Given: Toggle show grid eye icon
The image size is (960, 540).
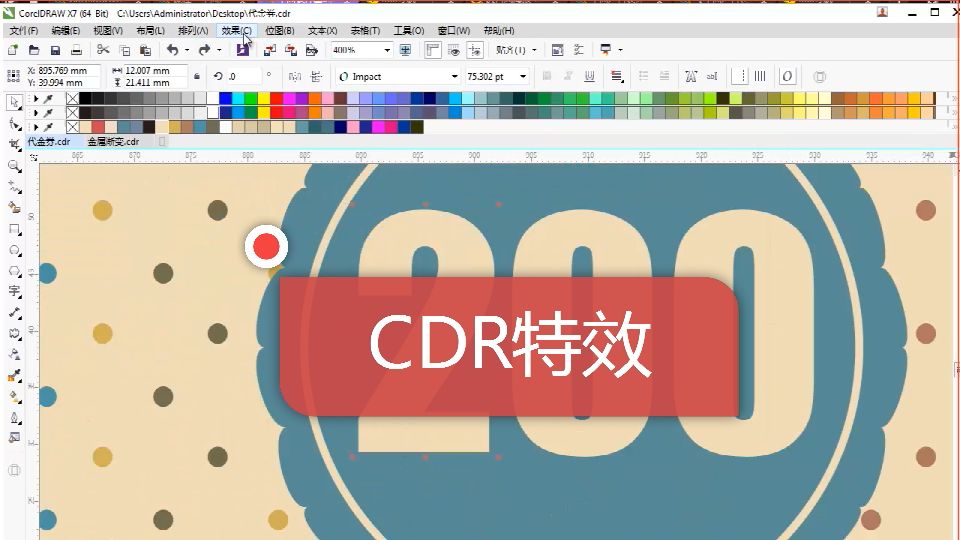Looking at the screenshot, I should point(454,50).
